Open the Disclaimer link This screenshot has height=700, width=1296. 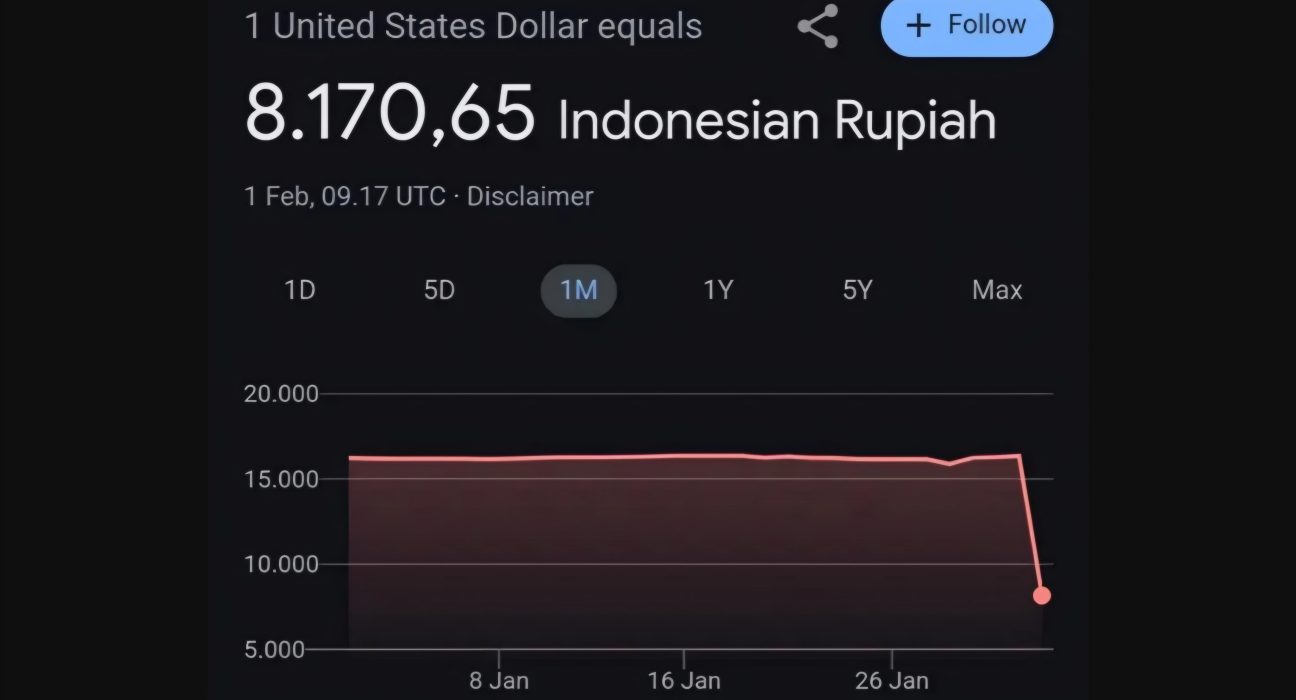click(530, 196)
